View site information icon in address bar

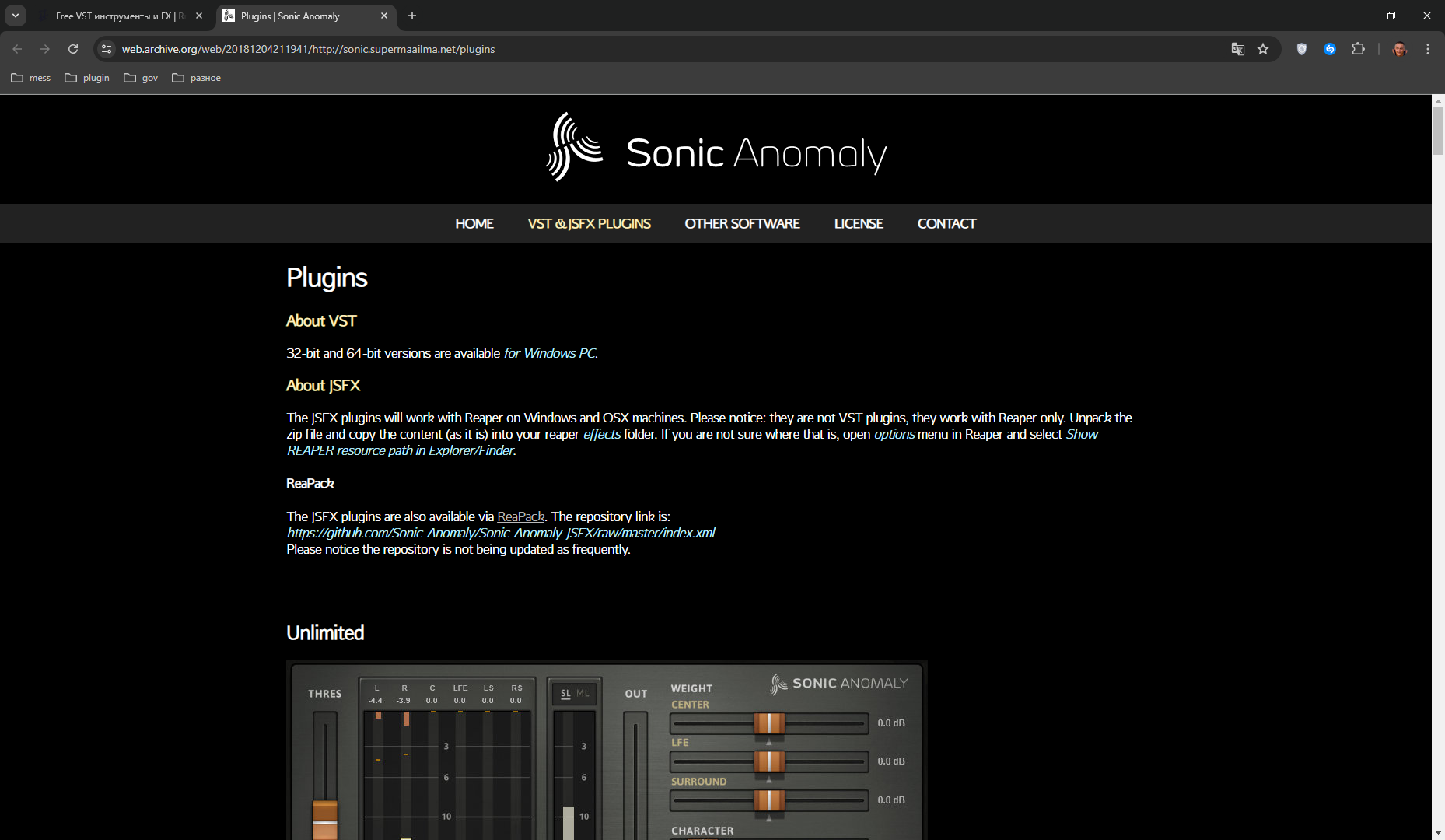107,49
